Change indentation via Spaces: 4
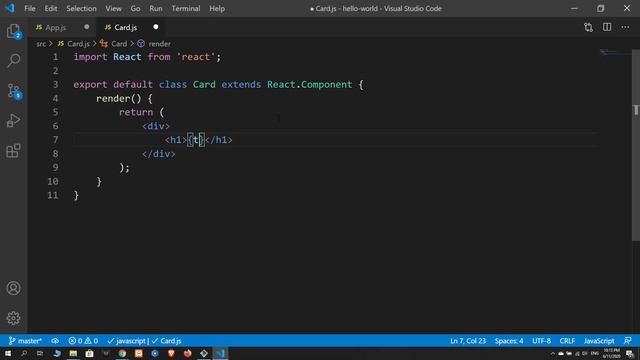This screenshot has width=640, height=360. click(x=509, y=341)
